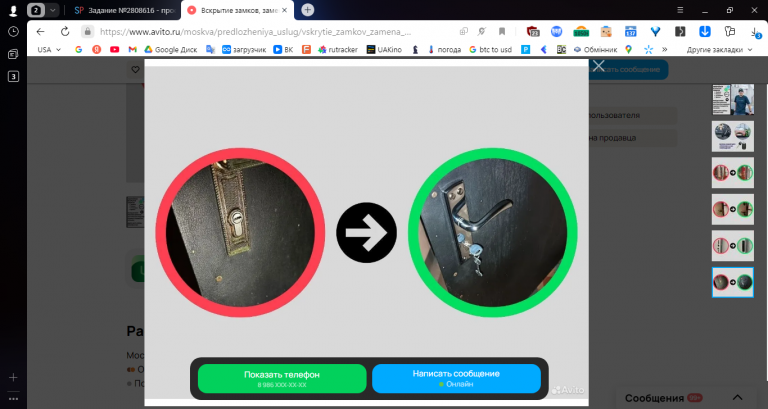Image resolution: width=768 pixels, height=409 pixels.
Task: Open sidebar three-dots more options
Action: pyautogui.click(x=13, y=399)
